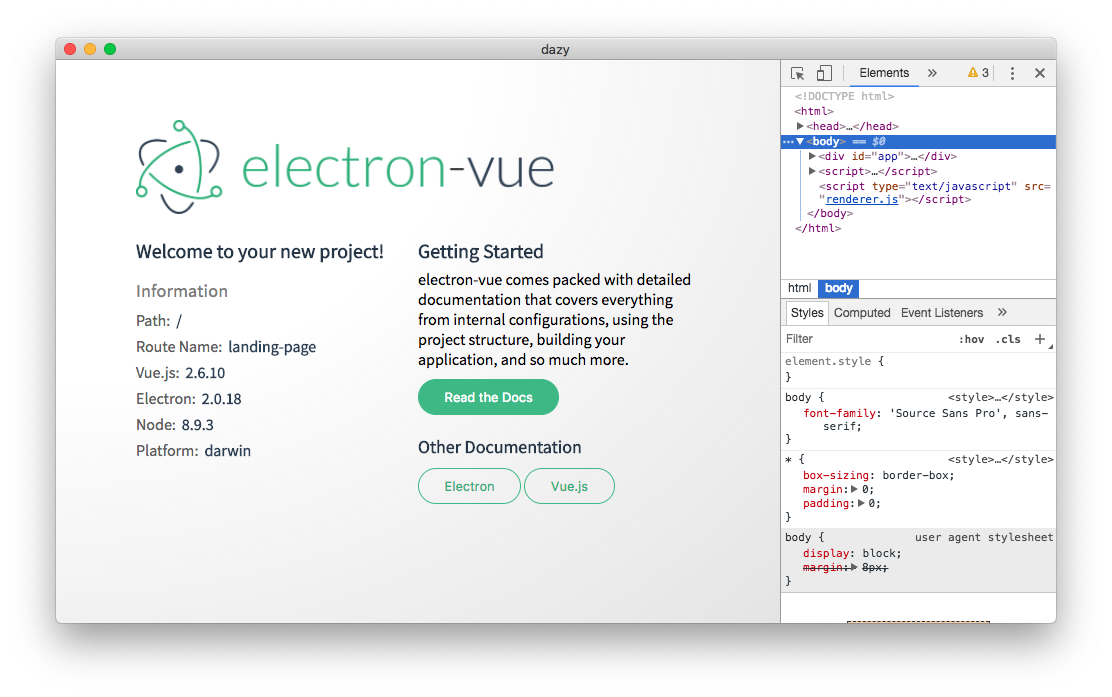
Task: Add a new style rule plus icon
Action: [x=1040, y=339]
